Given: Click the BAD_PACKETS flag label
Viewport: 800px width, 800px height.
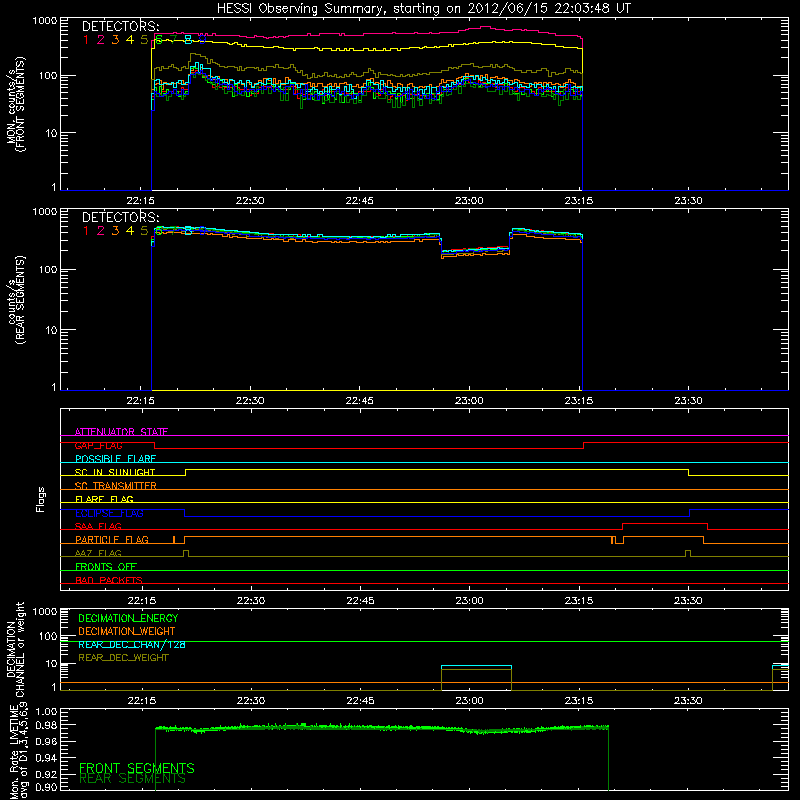Looking at the screenshot, I should click(x=109, y=580).
